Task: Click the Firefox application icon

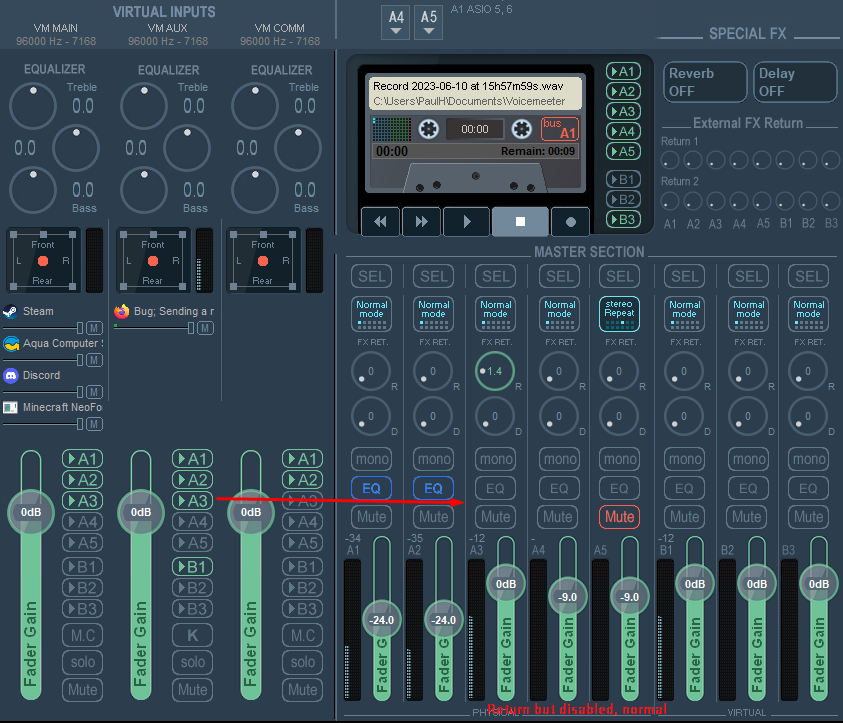Action: pos(122,311)
